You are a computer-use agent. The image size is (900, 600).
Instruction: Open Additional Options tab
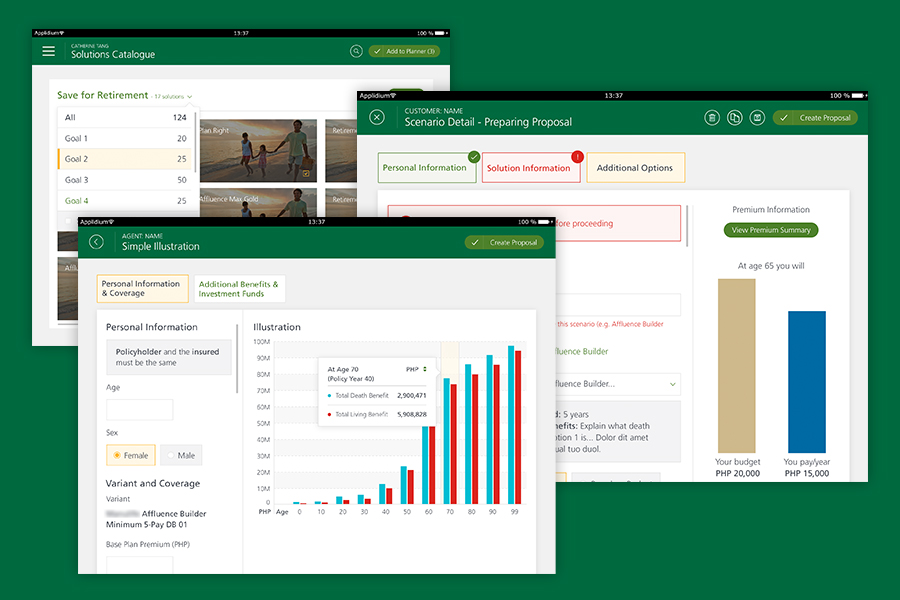click(635, 168)
